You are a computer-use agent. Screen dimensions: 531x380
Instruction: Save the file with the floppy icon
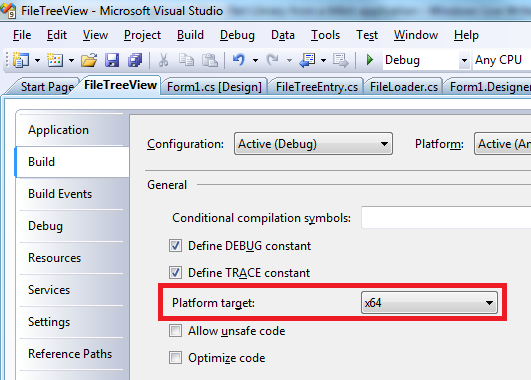pyautogui.click(x=112, y=60)
